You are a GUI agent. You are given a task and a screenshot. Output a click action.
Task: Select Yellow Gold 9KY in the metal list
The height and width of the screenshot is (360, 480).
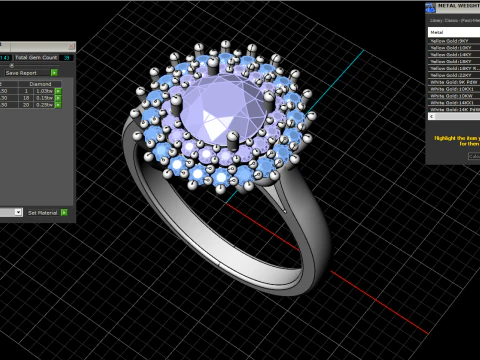[x=454, y=41]
